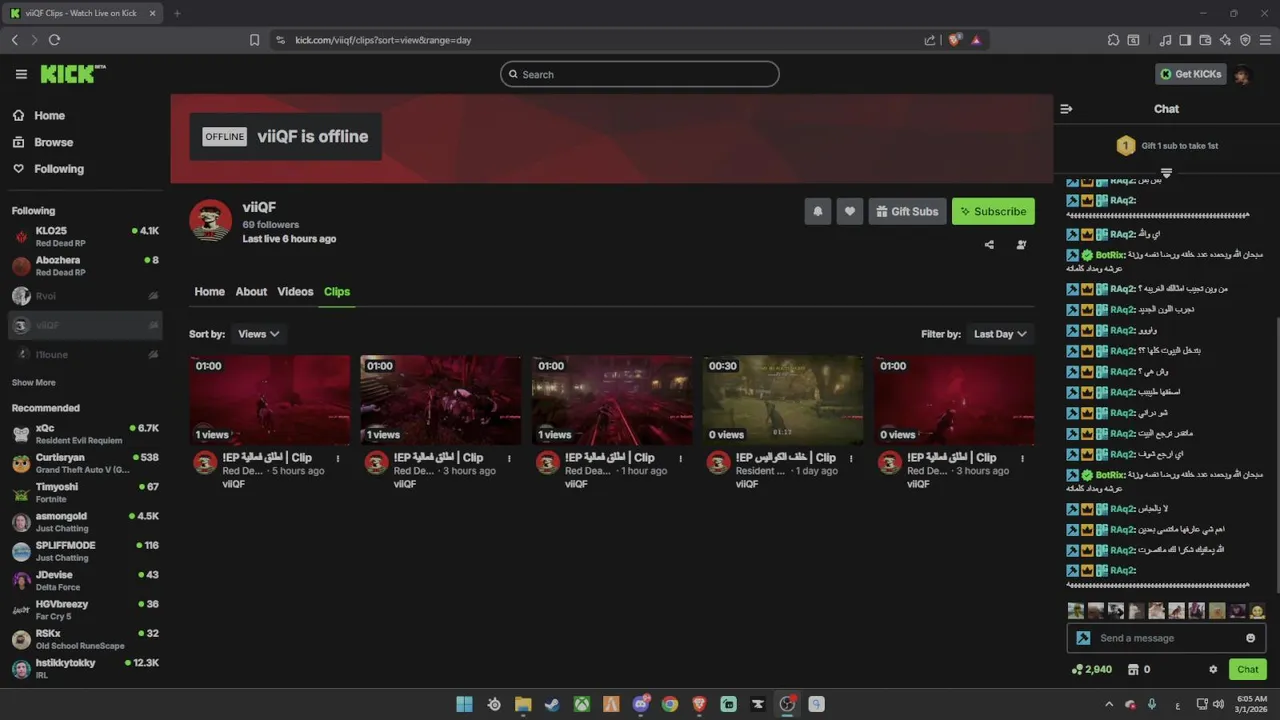Open Abozhera channel in Following list
This screenshot has width=1280, height=720.
[x=85, y=266]
